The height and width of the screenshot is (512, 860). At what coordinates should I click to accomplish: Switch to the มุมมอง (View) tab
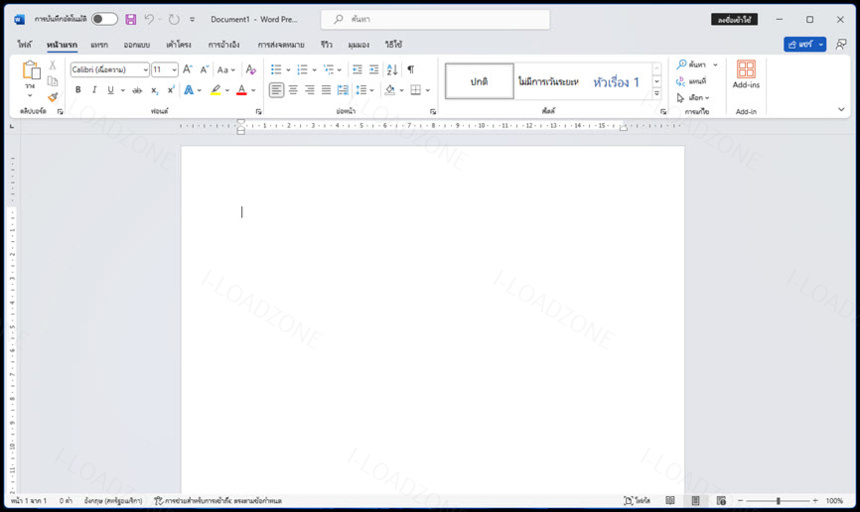[359, 44]
